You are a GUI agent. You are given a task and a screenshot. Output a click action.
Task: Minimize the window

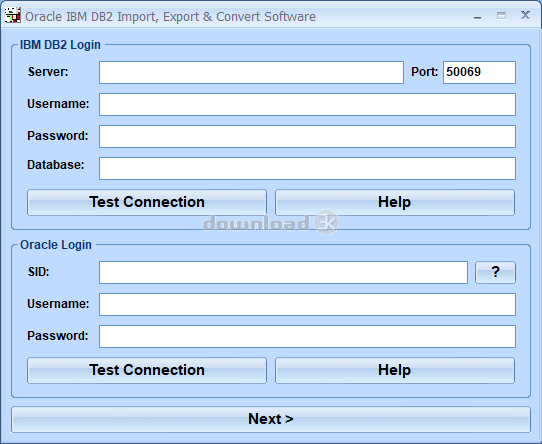[x=477, y=16]
